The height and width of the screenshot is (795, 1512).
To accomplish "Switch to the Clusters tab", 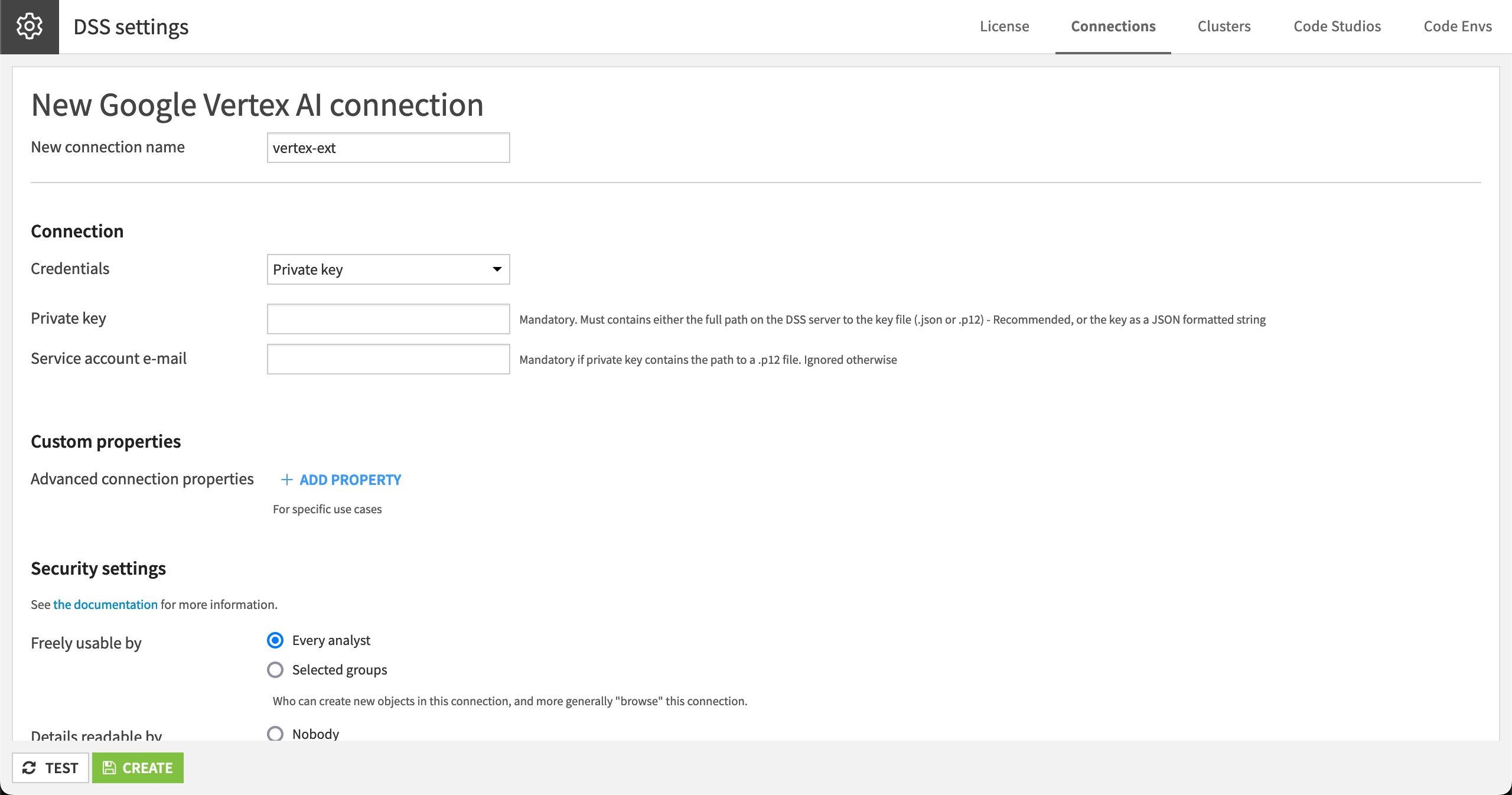I will click(1224, 26).
